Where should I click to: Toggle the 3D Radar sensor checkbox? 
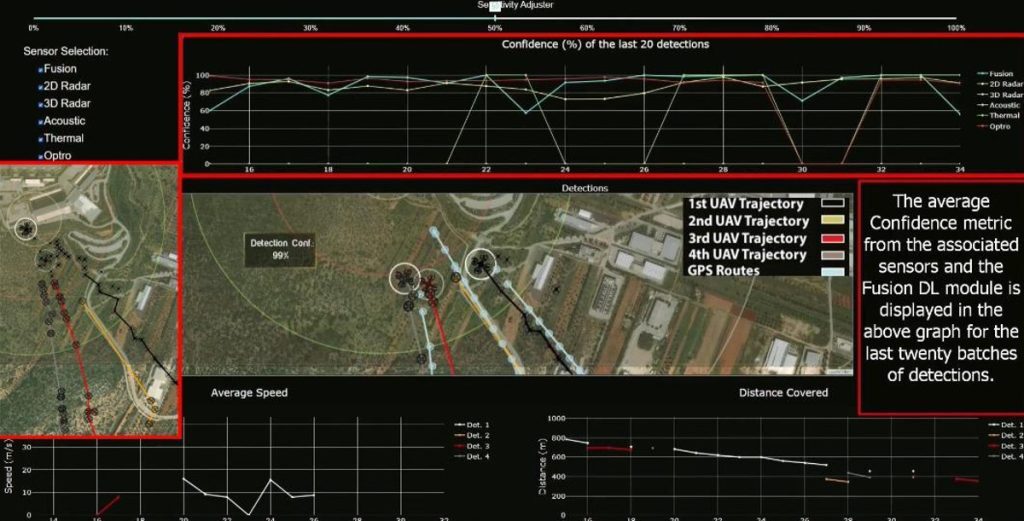[x=40, y=104]
